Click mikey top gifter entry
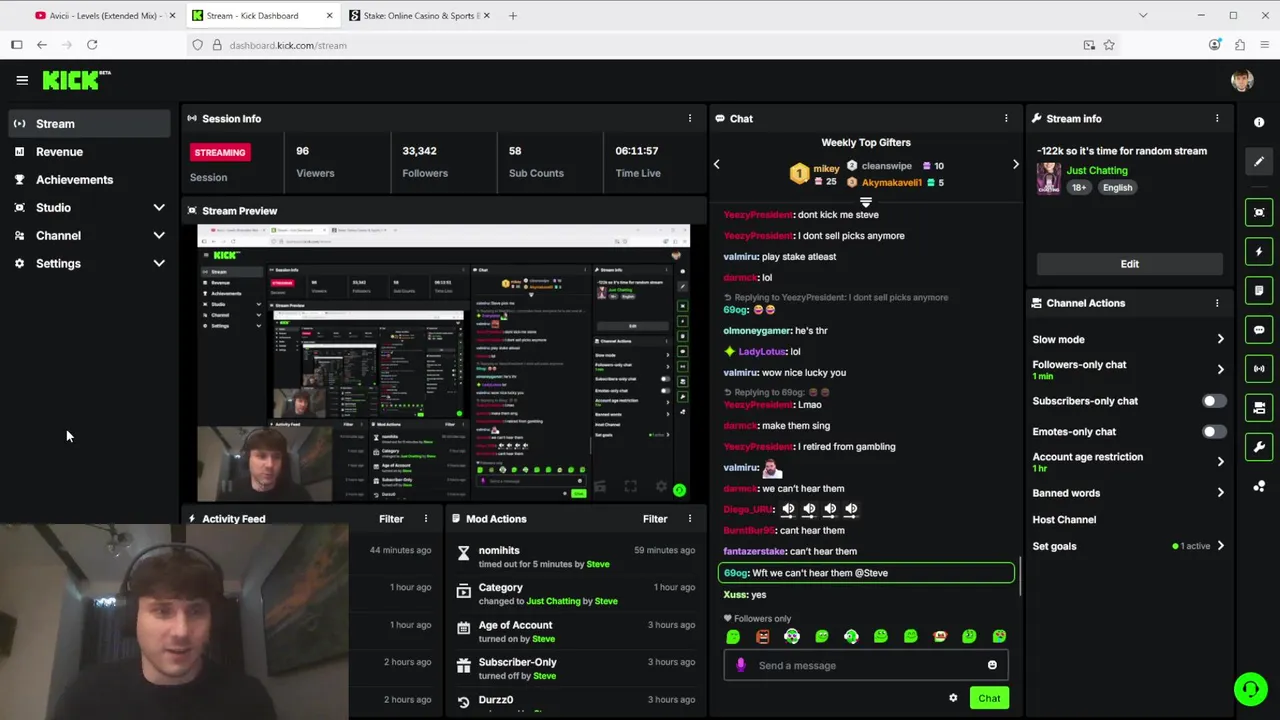 tap(815, 174)
